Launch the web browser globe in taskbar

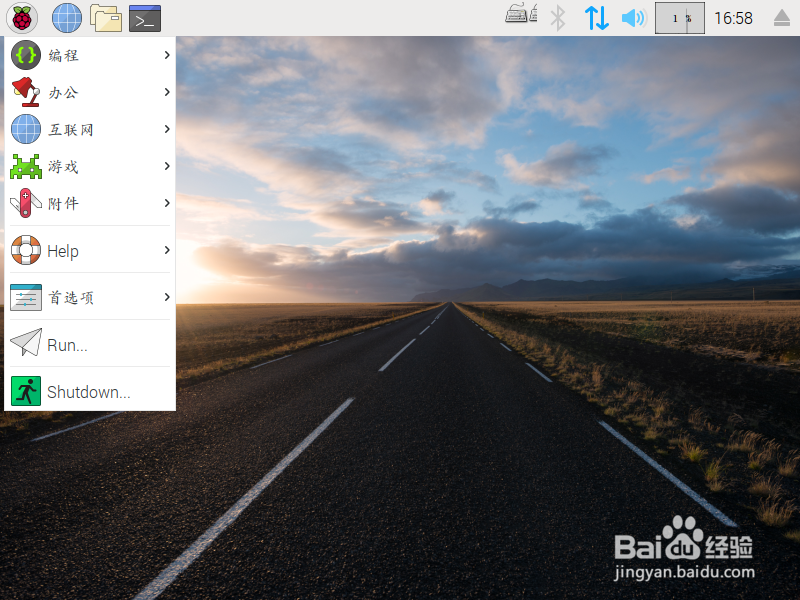coord(67,18)
